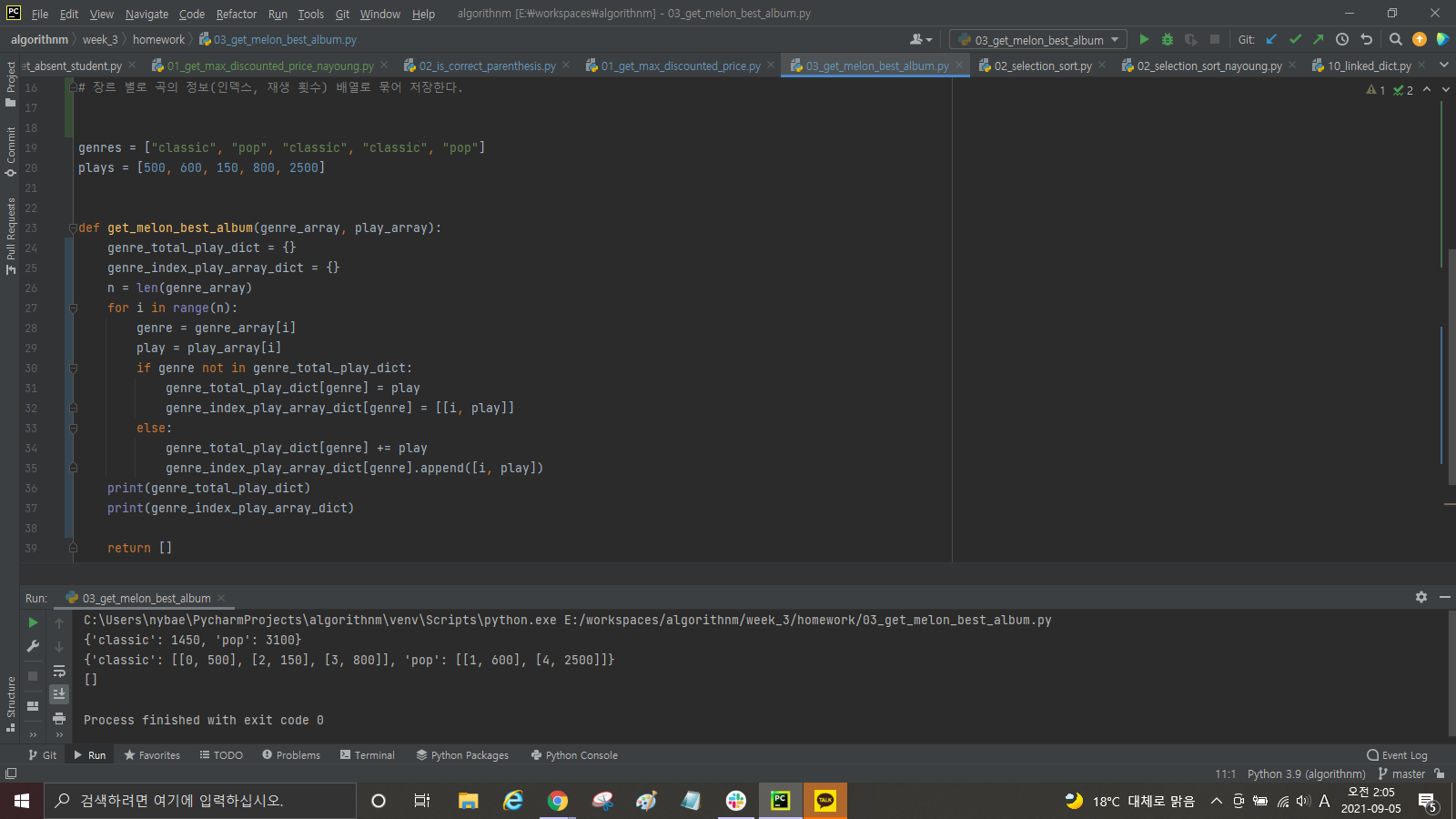Switch to 01_get_max_discounted_price.py tab
The image size is (1456, 819).
click(x=680, y=66)
